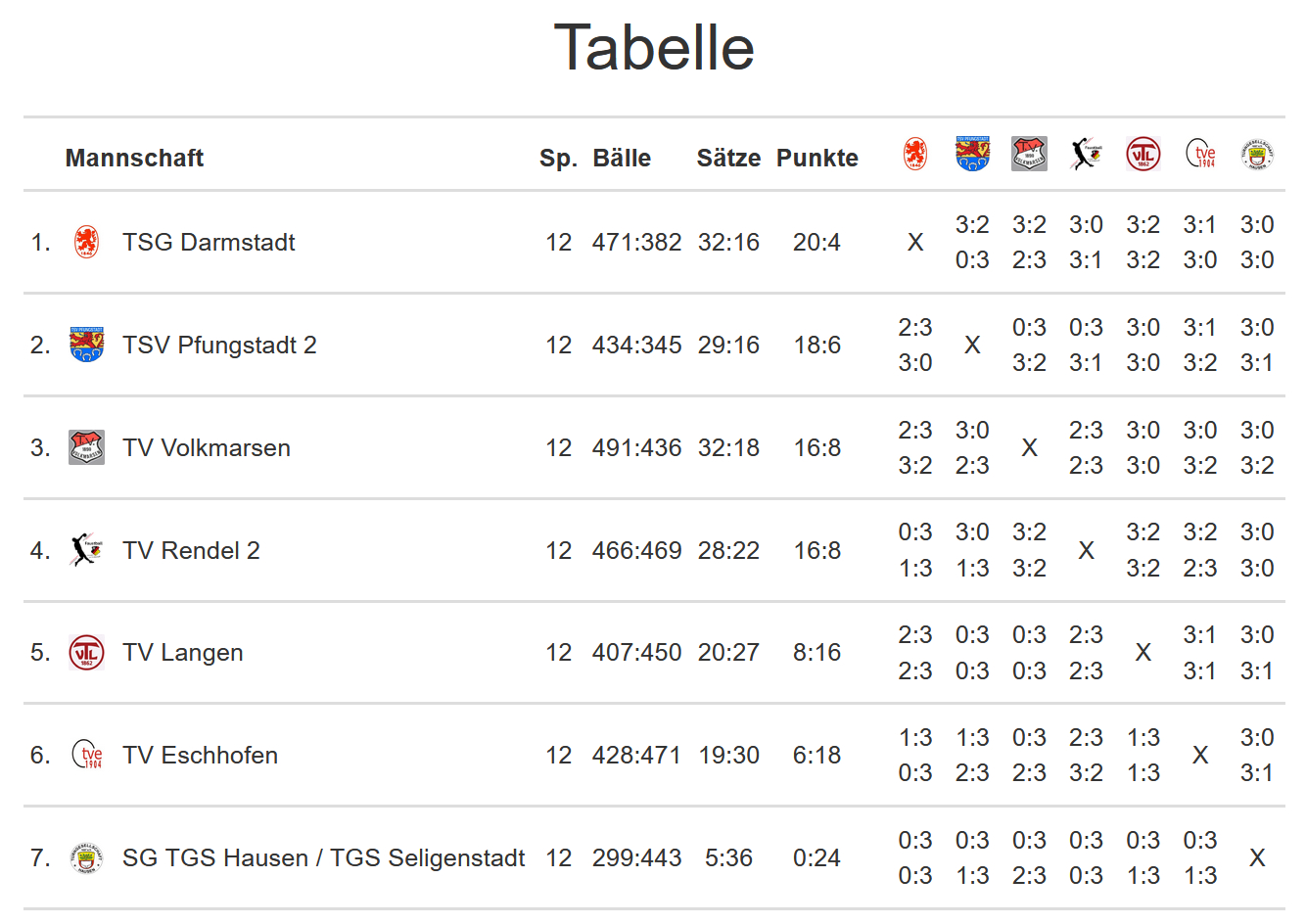Click the logo left of the TV Volkmarsen name

[87, 447]
